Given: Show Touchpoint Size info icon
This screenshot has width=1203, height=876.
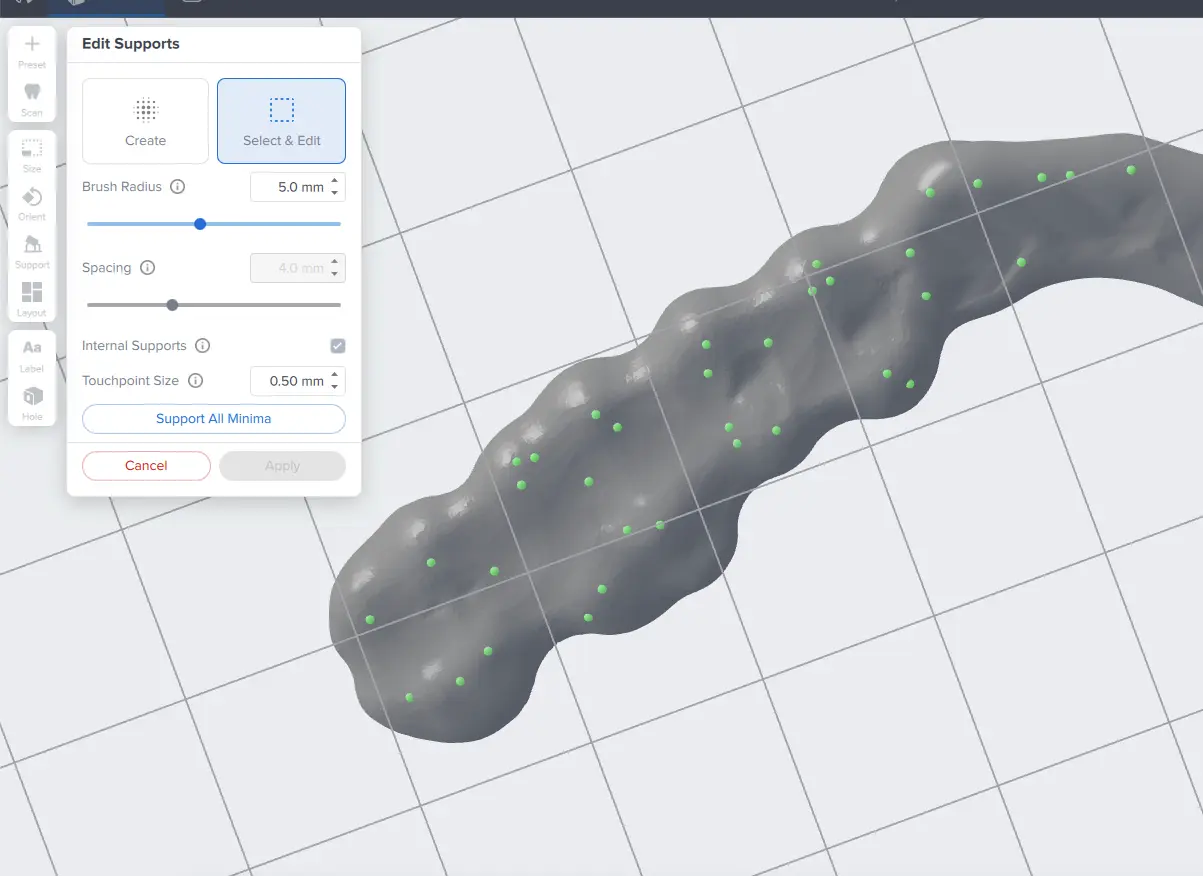Looking at the screenshot, I should click(196, 381).
